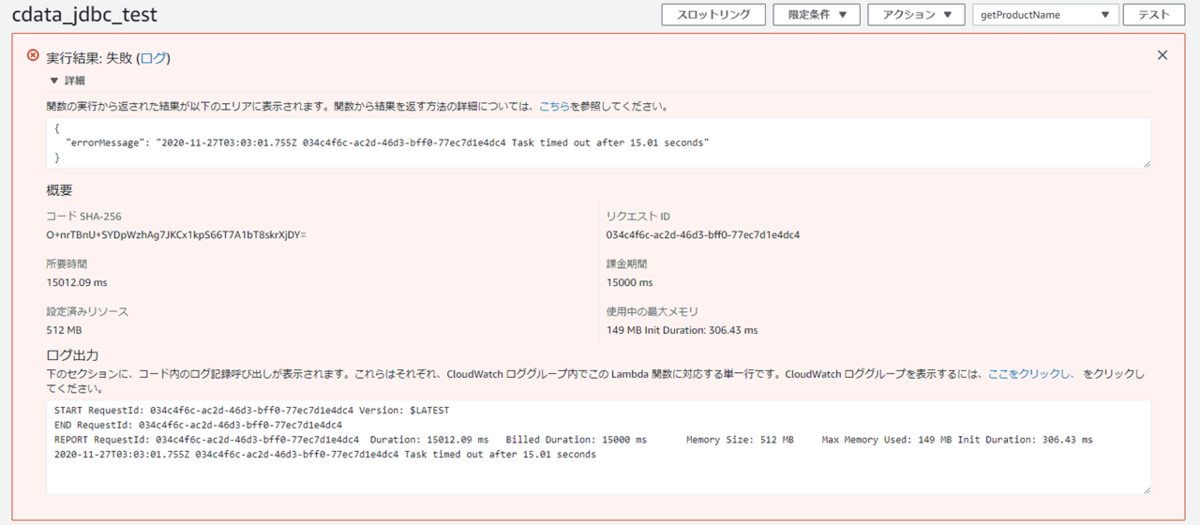Open the 限定条件 dropdown
This screenshot has height=525, width=1200.
pos(818,15)
